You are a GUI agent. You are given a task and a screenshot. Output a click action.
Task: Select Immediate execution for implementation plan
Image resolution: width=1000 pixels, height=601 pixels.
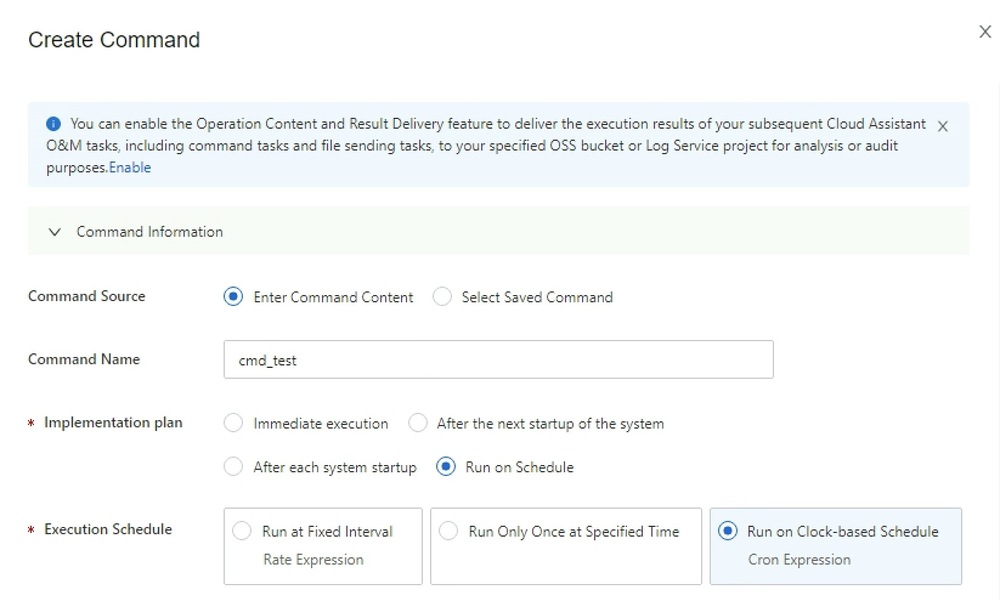click(232, 423)
